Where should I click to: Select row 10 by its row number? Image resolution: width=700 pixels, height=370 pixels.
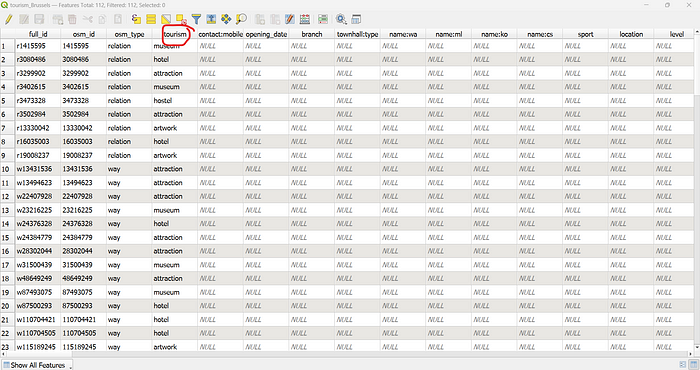click(8, 169)
